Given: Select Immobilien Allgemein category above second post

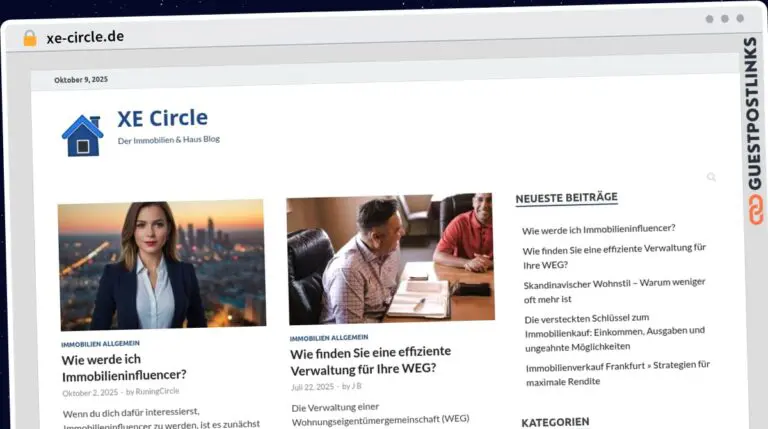Looking at the screenshot, I should [329, 337].
